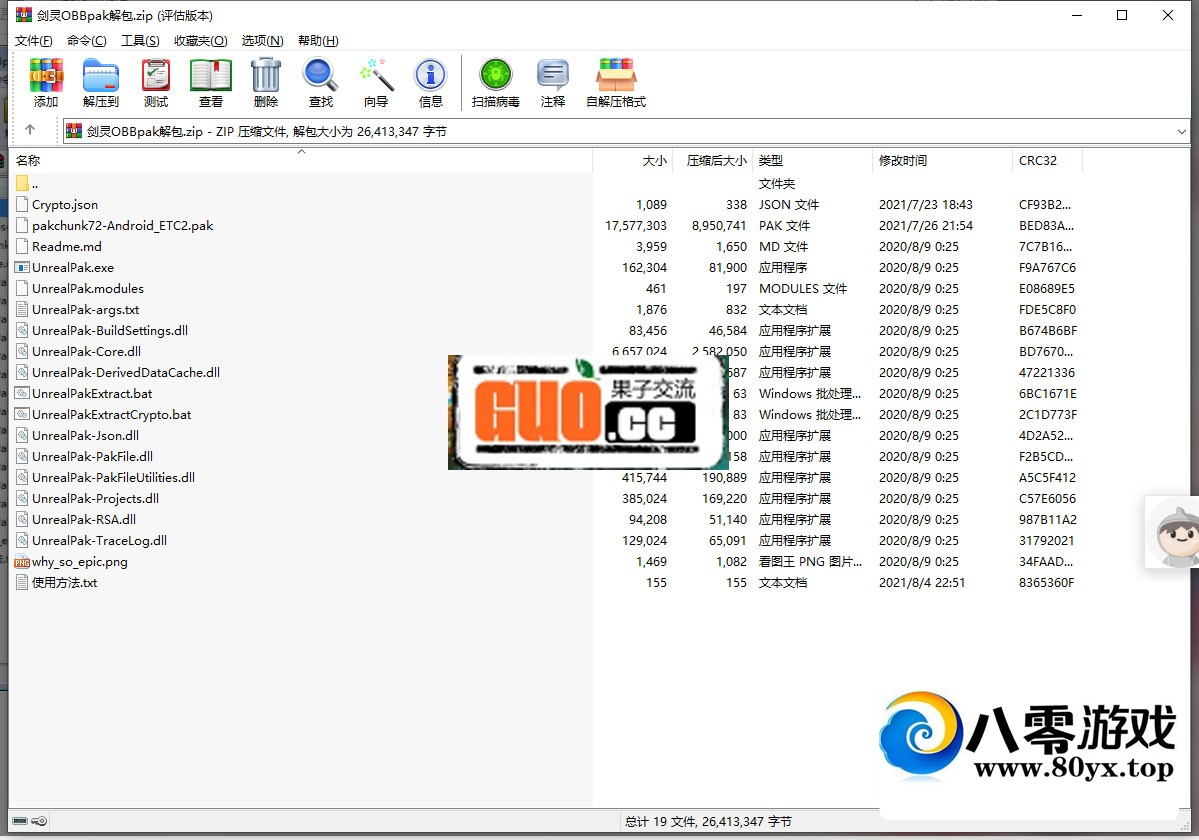Click the 使用方法.txt document icon
Image resolution: width=1199 pixels, height=840 pixels.
click(22, 582)
